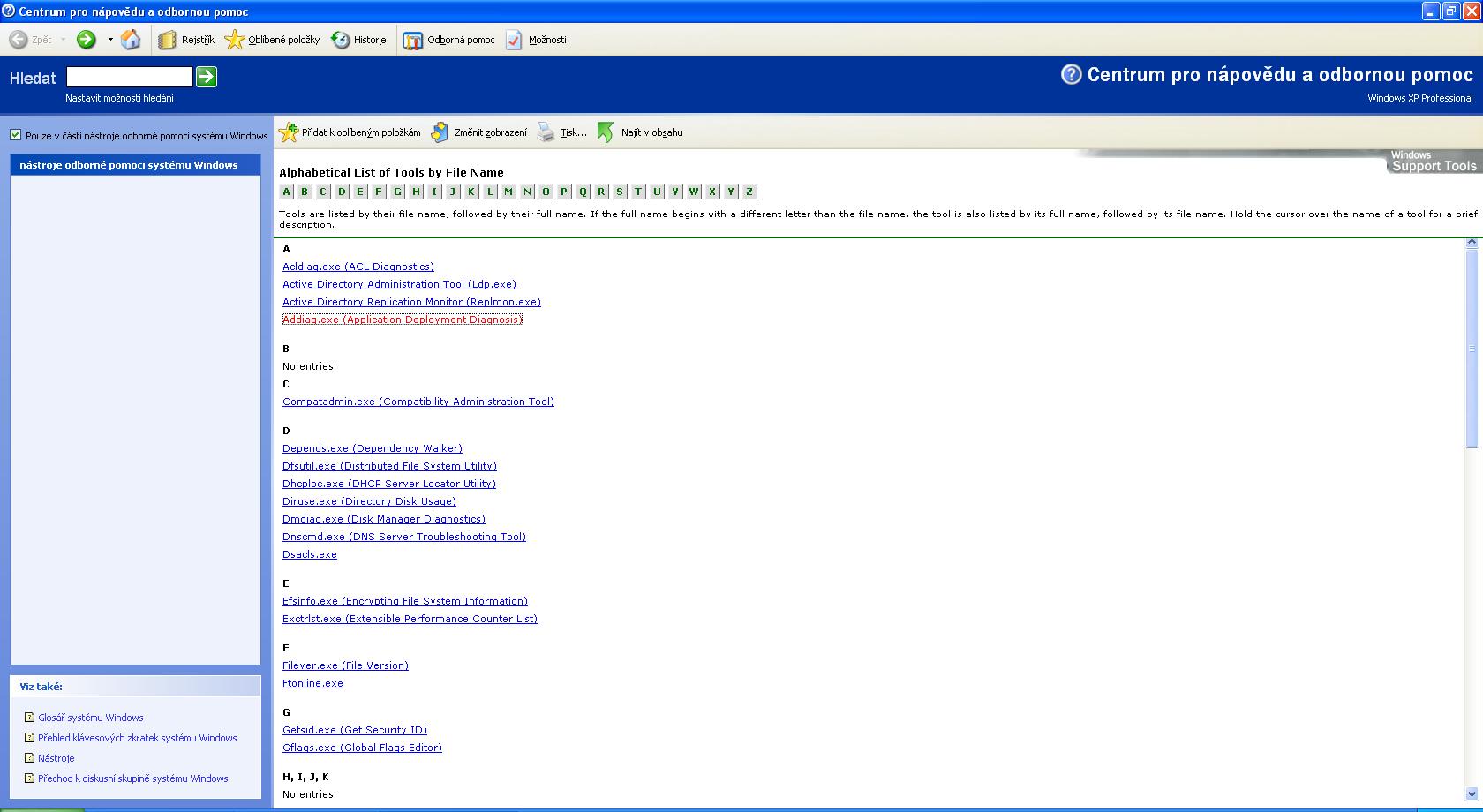Image resolution: width=1483 pixels, height=812 pixels.
Task: Open Oblíbené položky favorites
Action: [273, 40]
